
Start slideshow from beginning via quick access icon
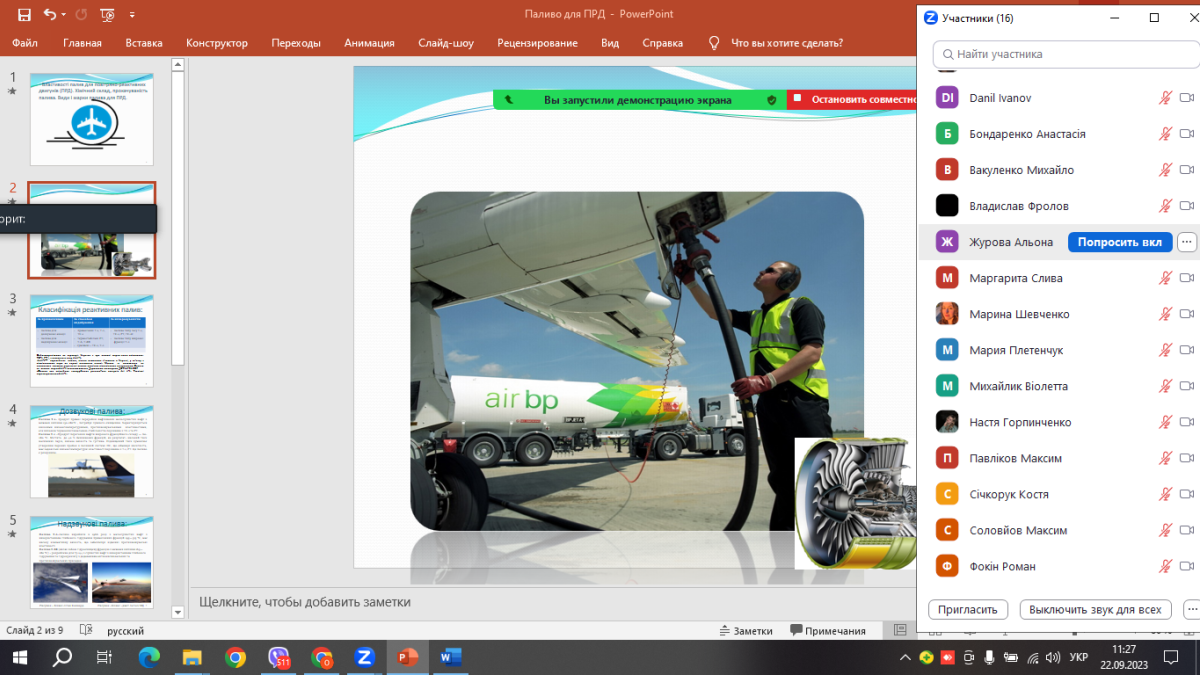point(107,15)
